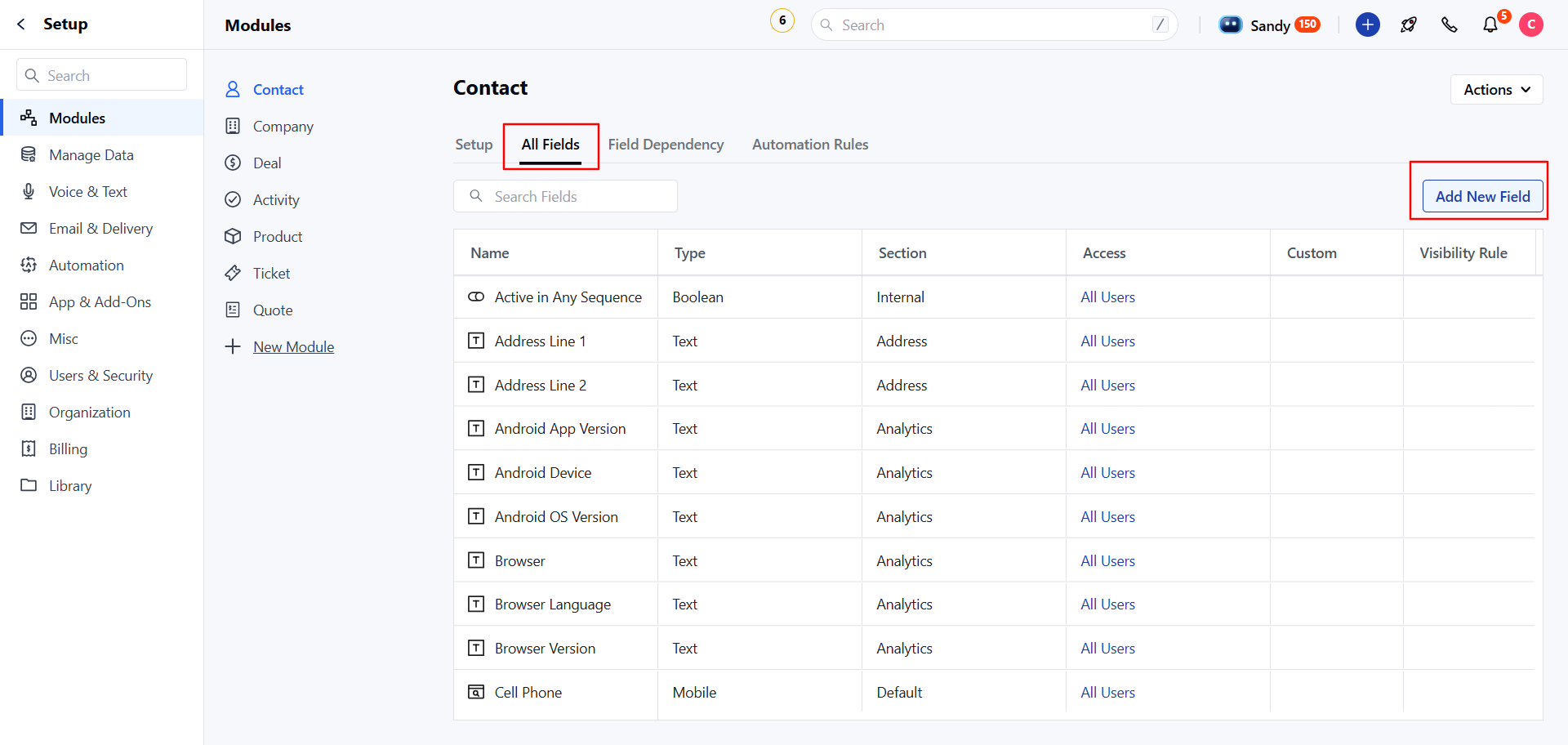This screenshot has height=745, width=1568.
Task: Click the global Search bar at top
Action: coord(994,25)
